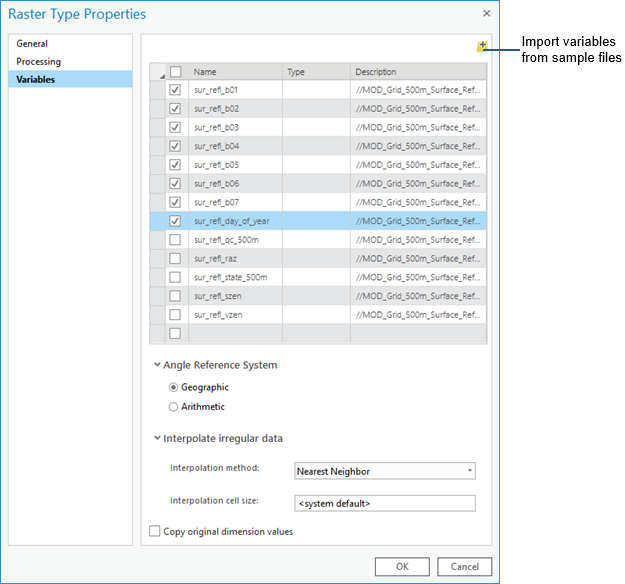Open the Processing tab
Image resolution: width=625 pixels, height=584 pixels.
[x=38, y=62]
